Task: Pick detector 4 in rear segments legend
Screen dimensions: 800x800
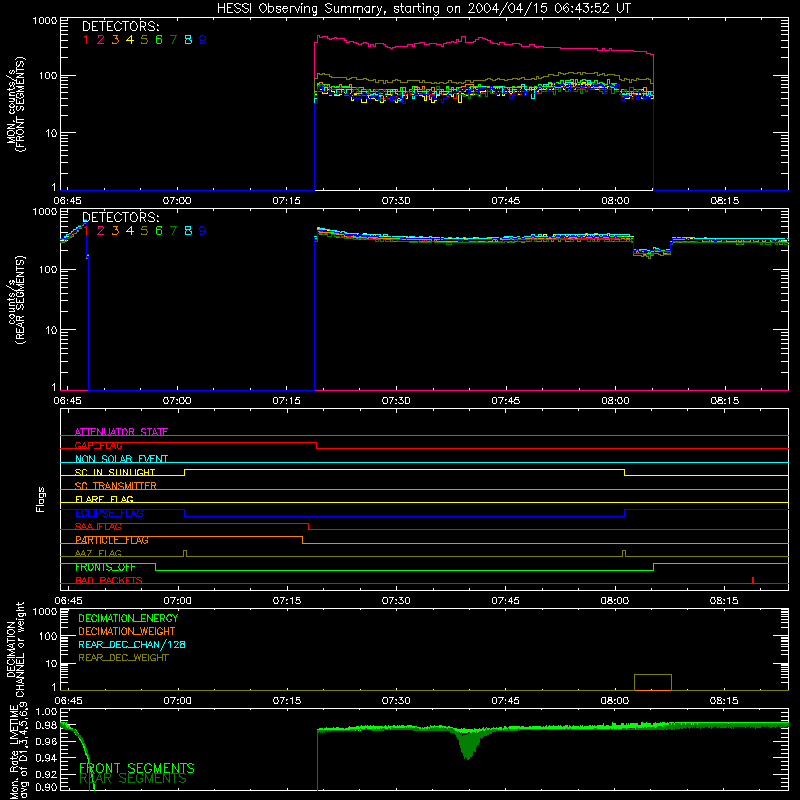Action: (x=130, y=231)
